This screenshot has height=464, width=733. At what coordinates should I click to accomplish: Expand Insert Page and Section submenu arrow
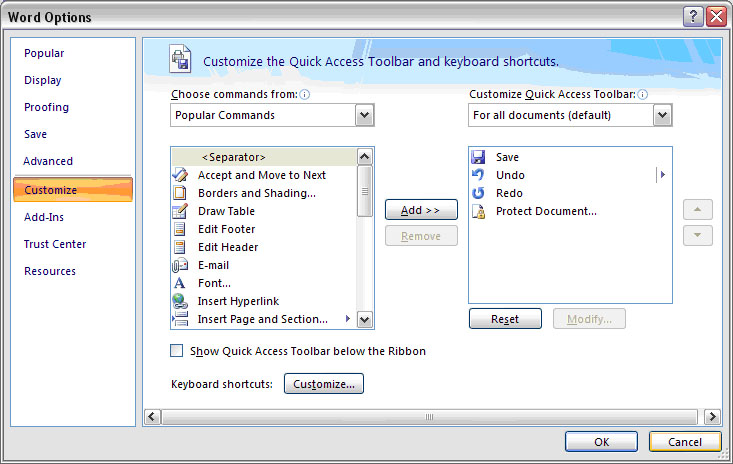(347, 319)
